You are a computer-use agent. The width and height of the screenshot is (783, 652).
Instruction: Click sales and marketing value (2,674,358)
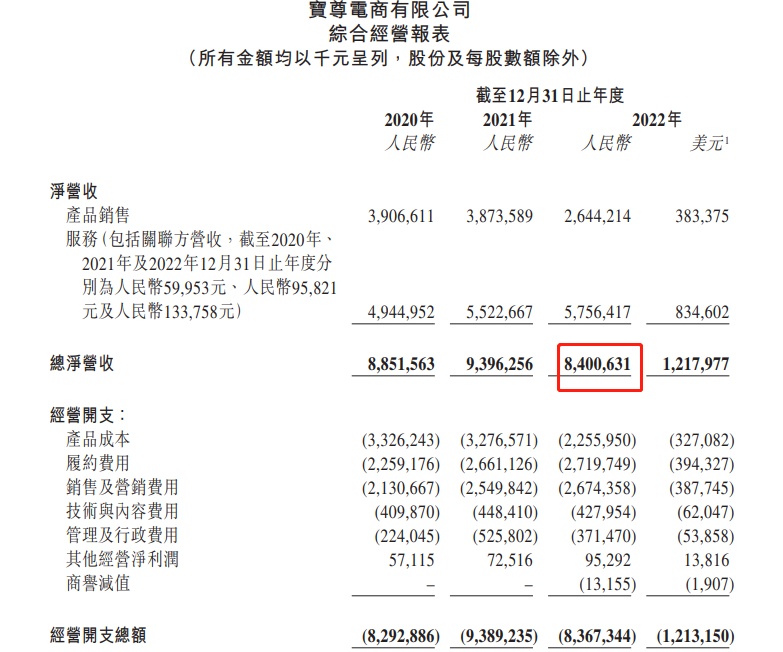click(x=597, y=488)
